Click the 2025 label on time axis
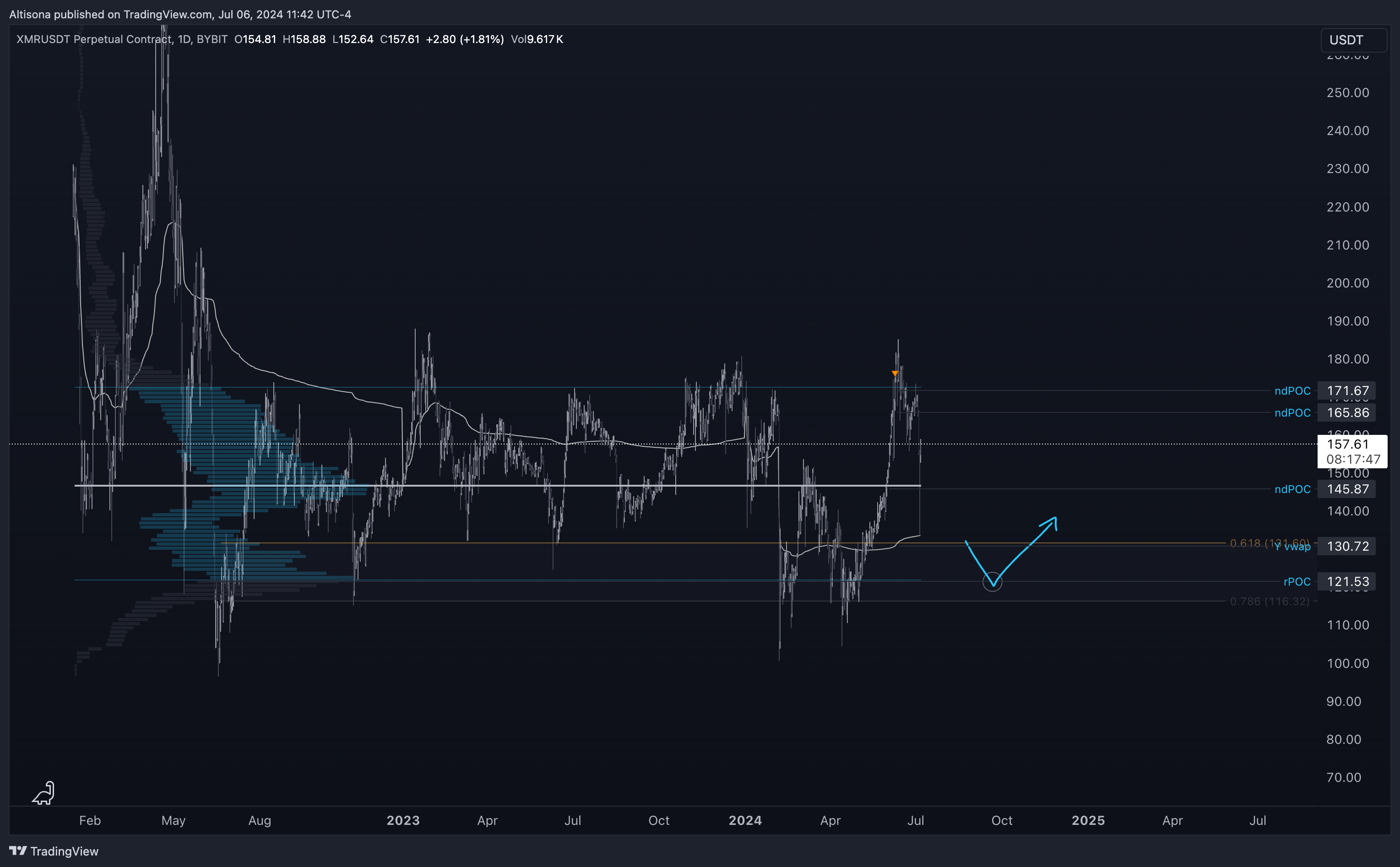This screenshot has width=1400, height=867. (1088, 821)
